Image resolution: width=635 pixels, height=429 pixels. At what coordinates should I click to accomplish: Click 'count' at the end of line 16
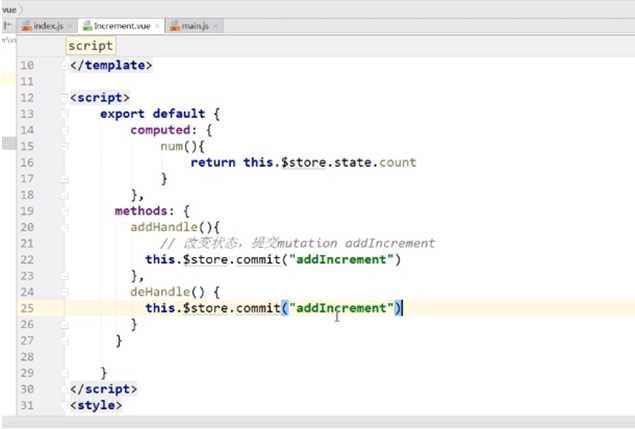click(x=397, y=162)
